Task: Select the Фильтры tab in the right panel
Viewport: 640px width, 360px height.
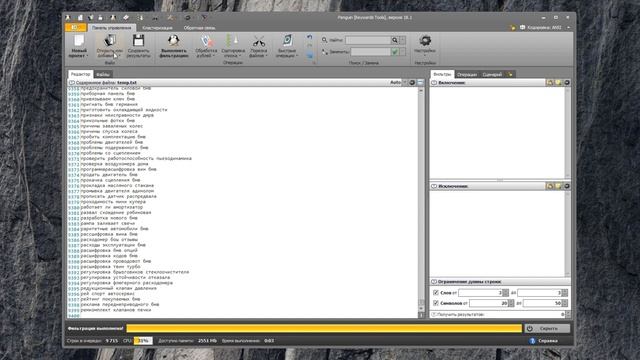Action: [442, 74]
